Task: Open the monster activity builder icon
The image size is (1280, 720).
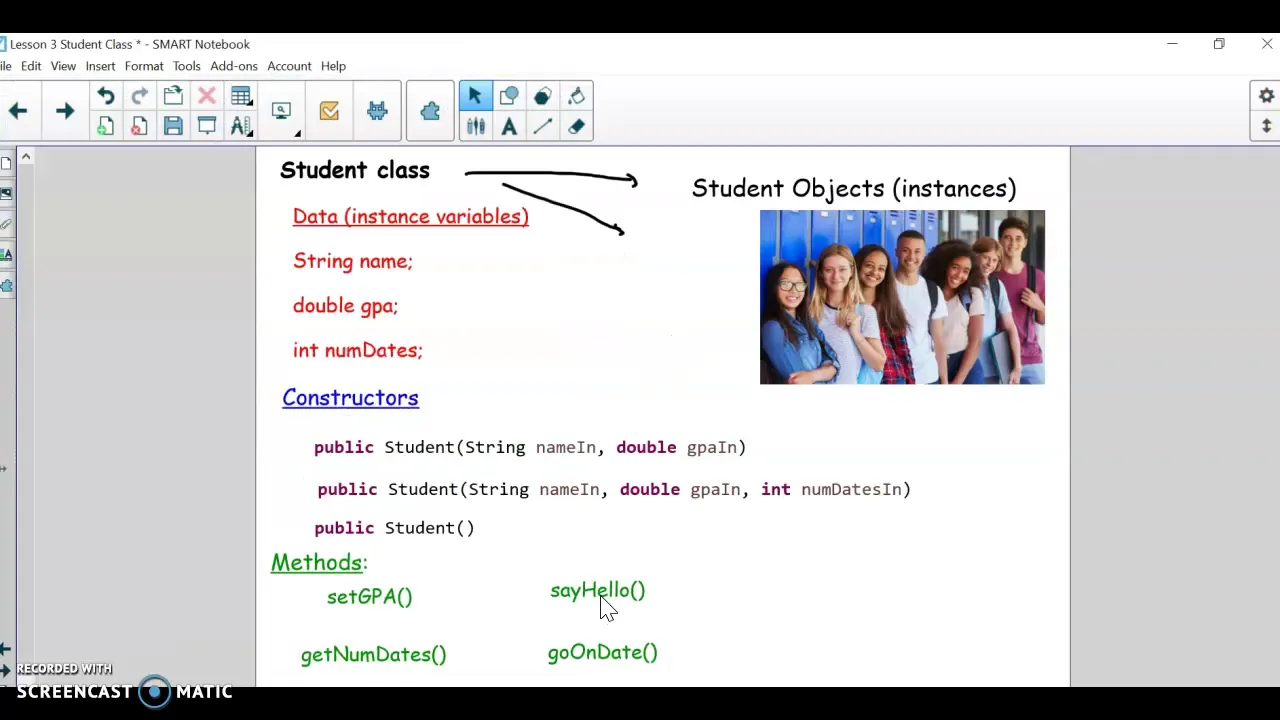Action: click(377, 111)
